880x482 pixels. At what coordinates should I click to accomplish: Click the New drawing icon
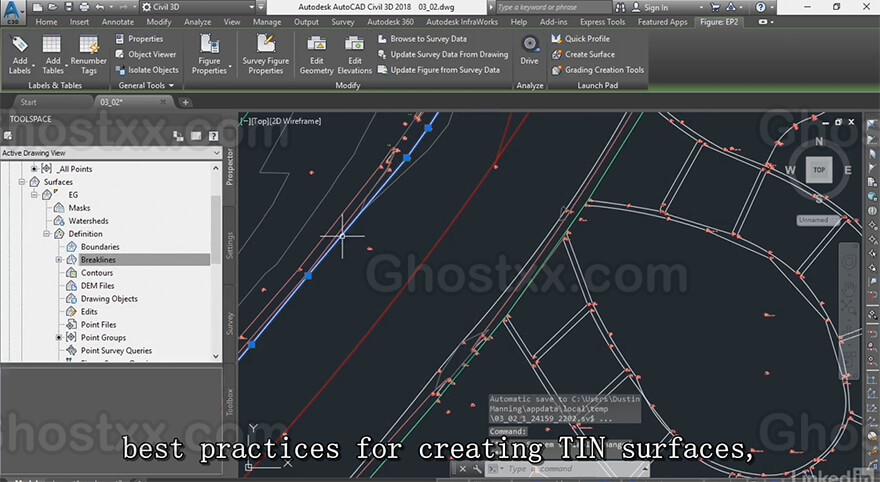[x=37, y=7]
